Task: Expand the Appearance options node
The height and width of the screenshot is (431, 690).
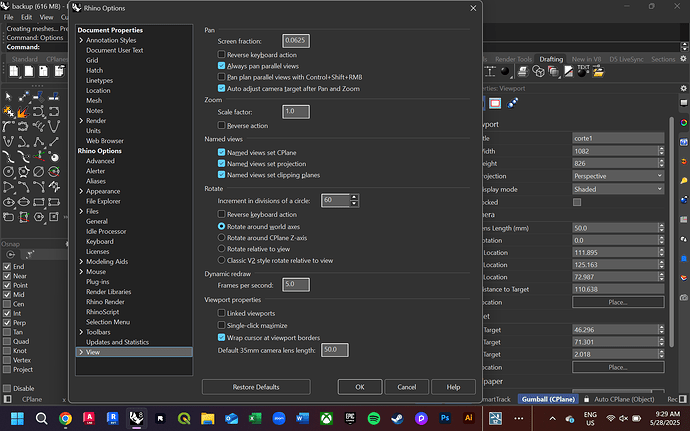Action: (81, 191)
